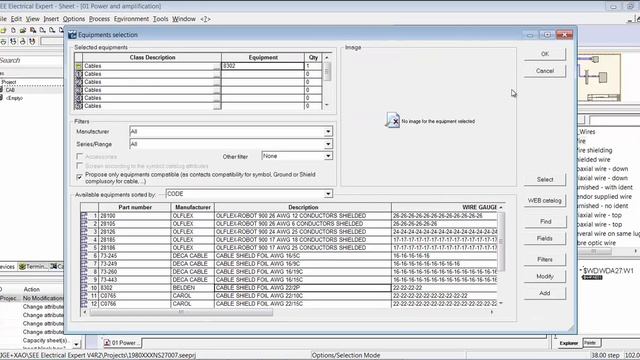Click right arrow of available equipments horizontal scrollbar
The image size is (640, 360).
pos(492,312)
